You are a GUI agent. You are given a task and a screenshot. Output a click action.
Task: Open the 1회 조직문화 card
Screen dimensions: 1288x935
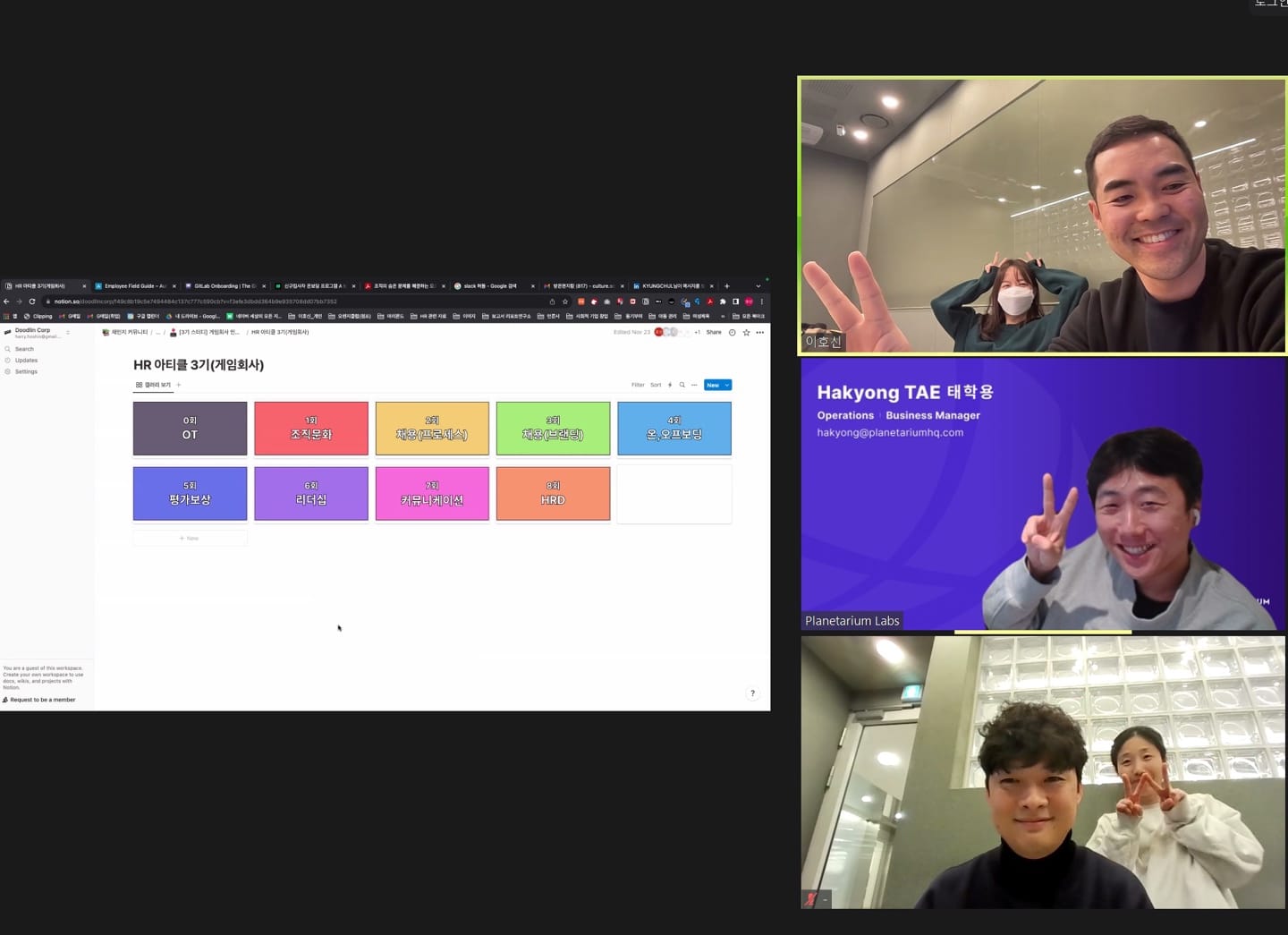coord(311,429)
